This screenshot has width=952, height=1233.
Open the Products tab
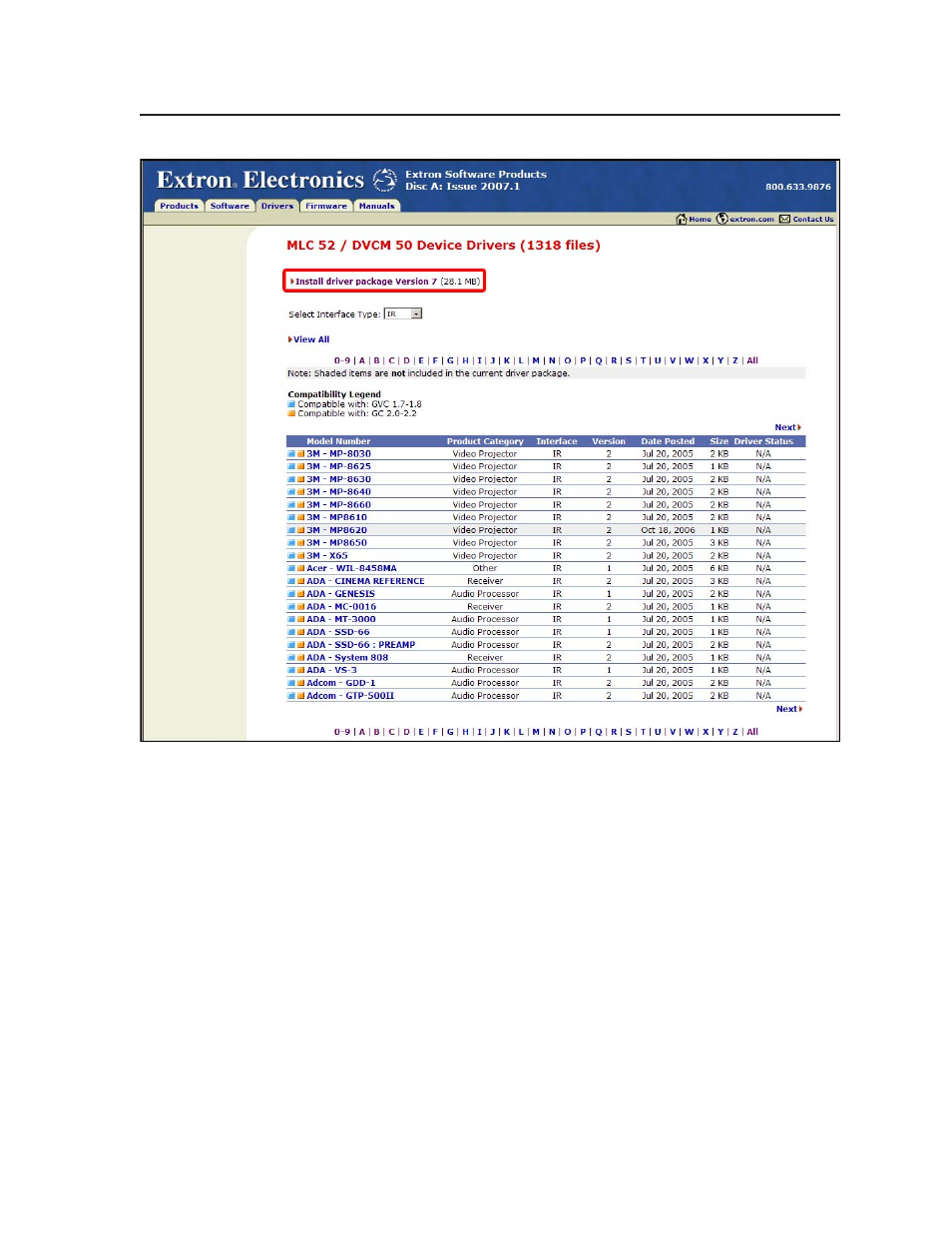pyautogui.click(x=180, y=206)
